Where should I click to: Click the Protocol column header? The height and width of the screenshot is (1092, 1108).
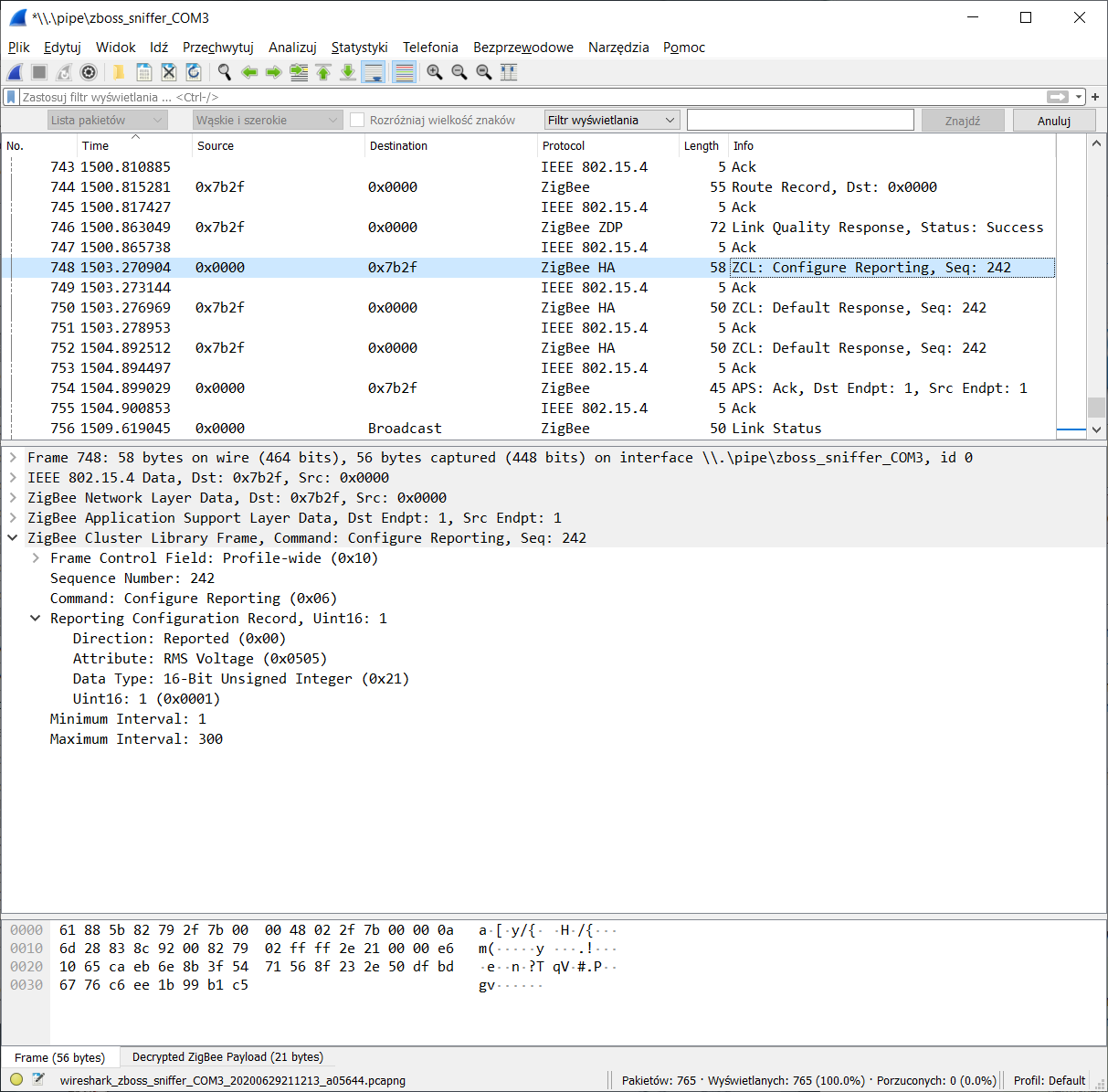[x=608, y=146]
